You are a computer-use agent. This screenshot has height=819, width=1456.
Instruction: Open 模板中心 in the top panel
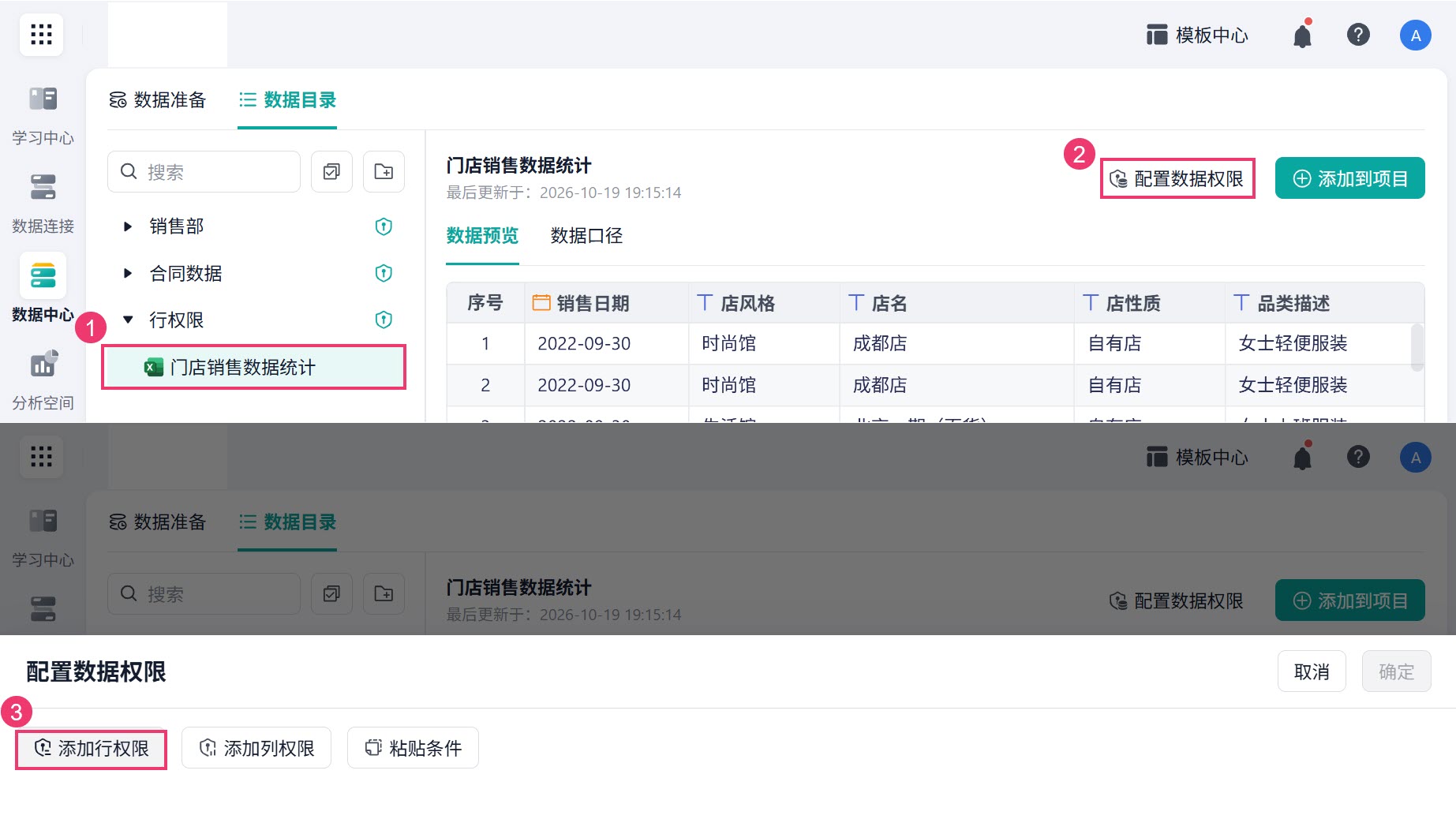point(1197,35)
